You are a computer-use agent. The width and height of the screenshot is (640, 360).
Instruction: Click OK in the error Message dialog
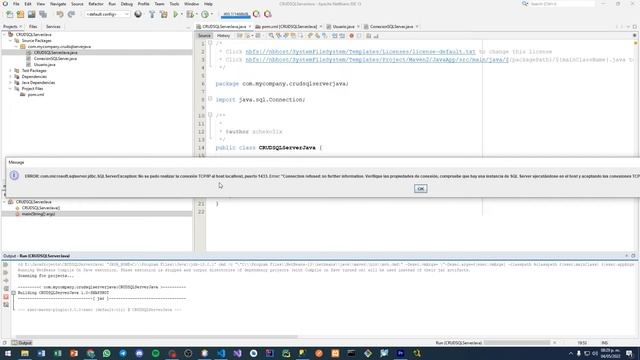click(x=420, y=189)
